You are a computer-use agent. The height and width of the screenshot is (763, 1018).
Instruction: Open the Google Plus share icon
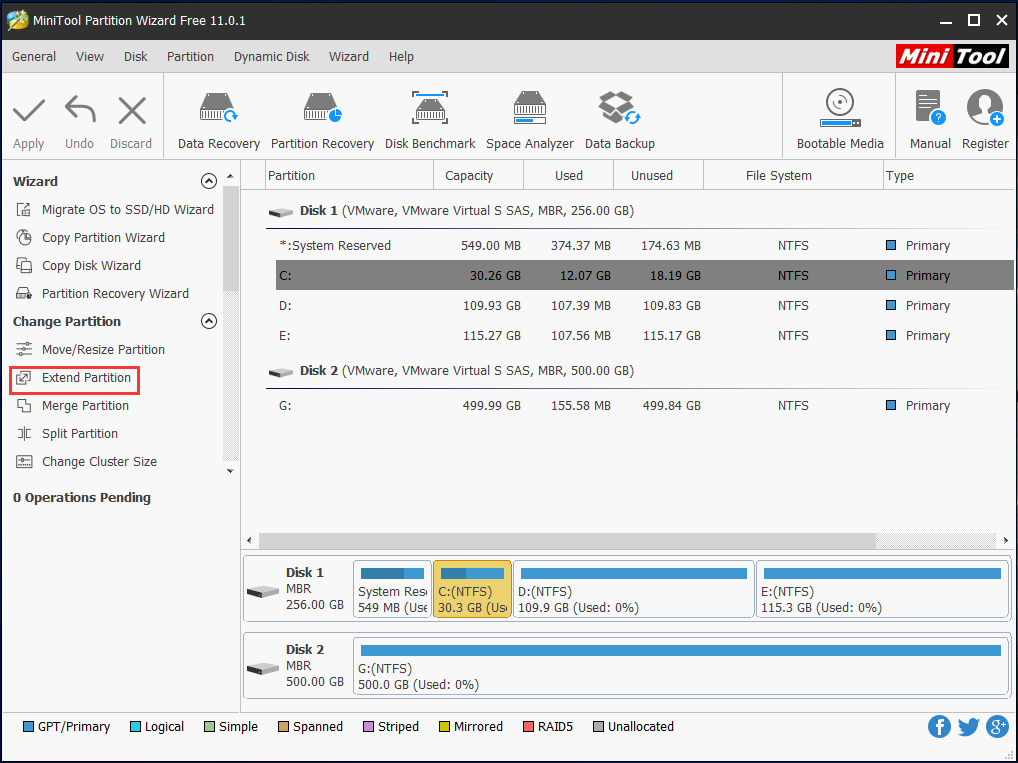coord(997,727)
